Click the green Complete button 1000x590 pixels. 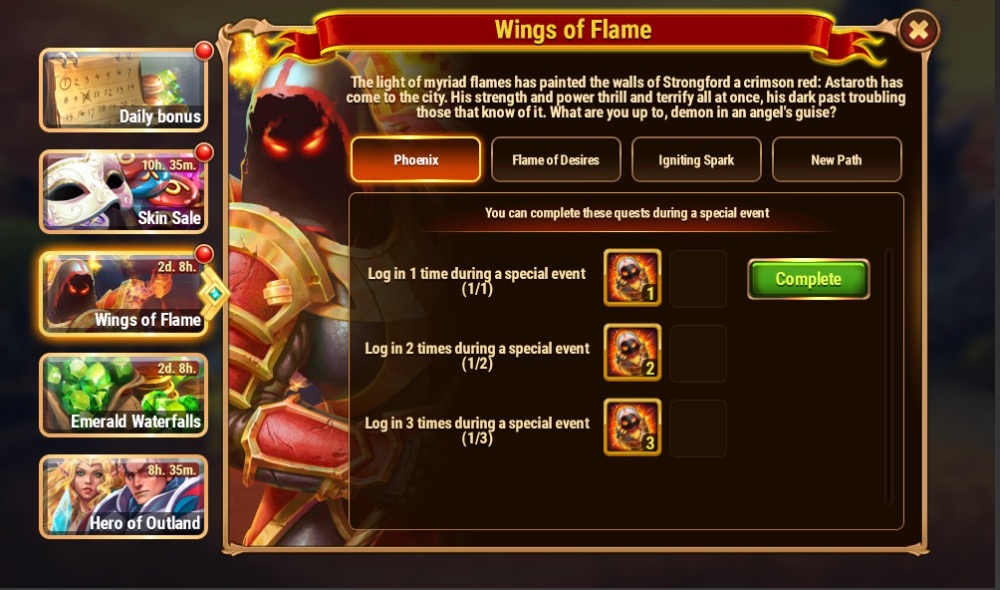click(808, 279)
